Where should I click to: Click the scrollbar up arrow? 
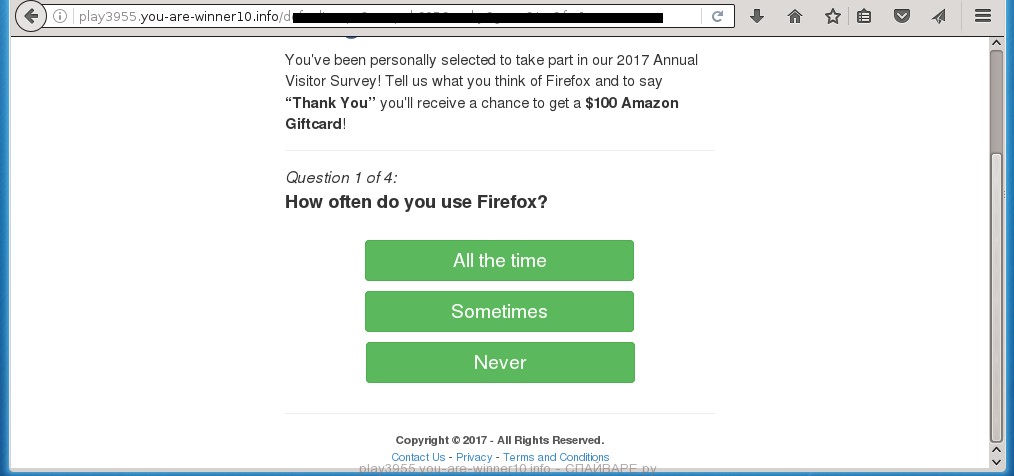(996, 42)
